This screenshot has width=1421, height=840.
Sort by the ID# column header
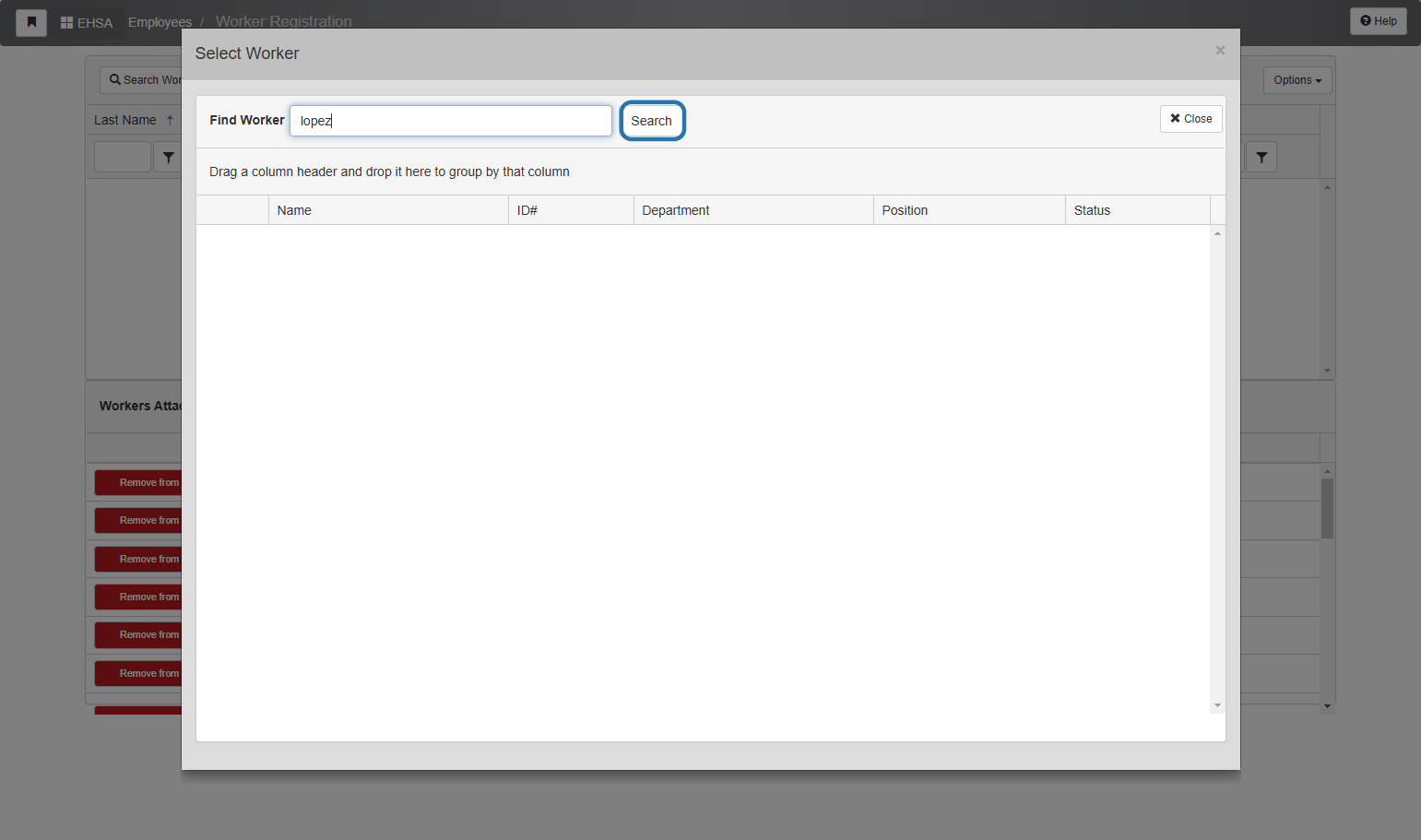[571, 210]
